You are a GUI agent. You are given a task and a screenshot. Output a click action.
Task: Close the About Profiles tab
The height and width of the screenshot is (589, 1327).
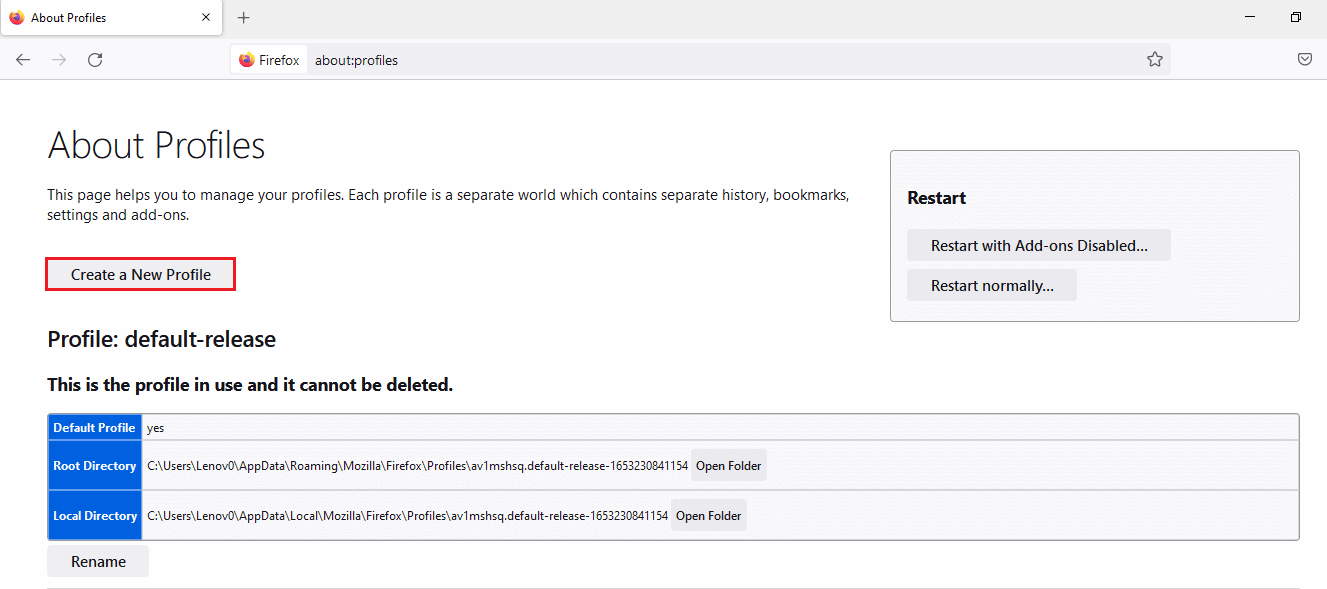pos(206,18)
